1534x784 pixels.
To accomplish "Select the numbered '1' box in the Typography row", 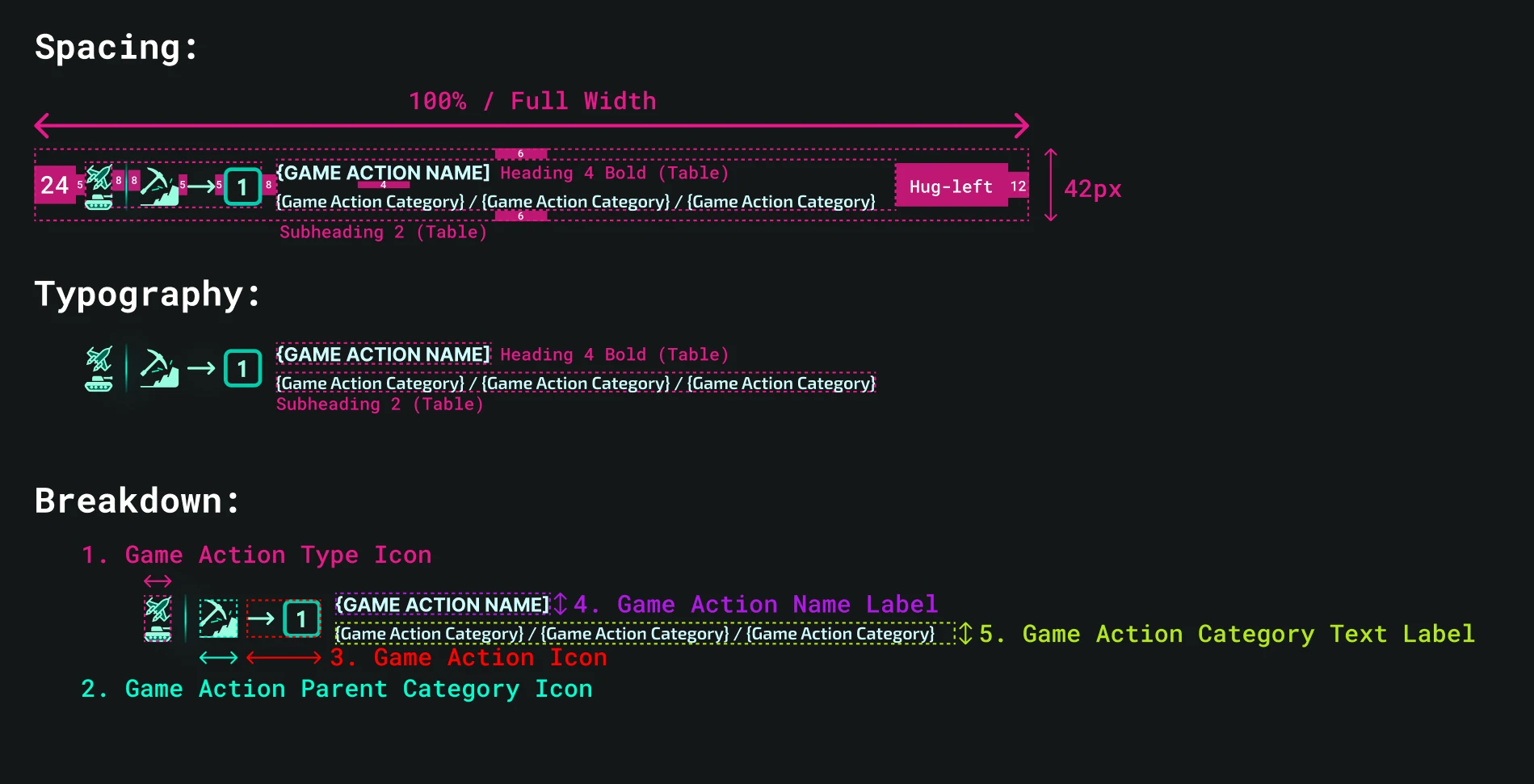I will point(242,369).
